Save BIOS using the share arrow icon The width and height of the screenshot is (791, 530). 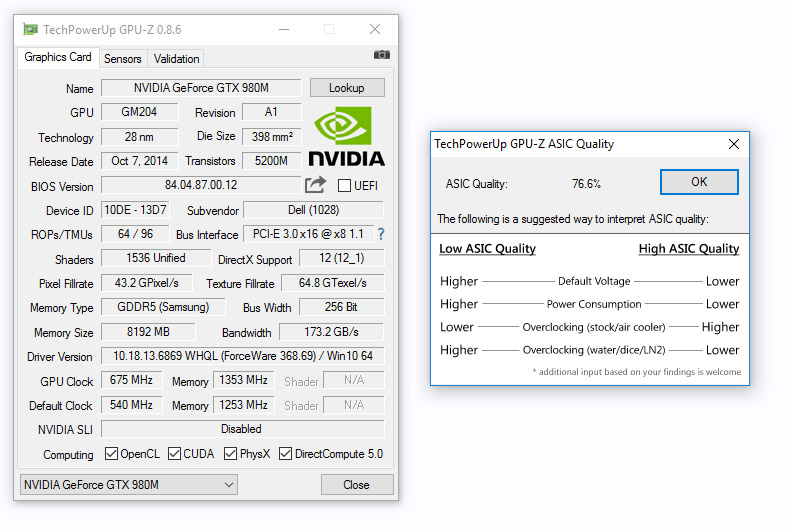coord(315,185)
